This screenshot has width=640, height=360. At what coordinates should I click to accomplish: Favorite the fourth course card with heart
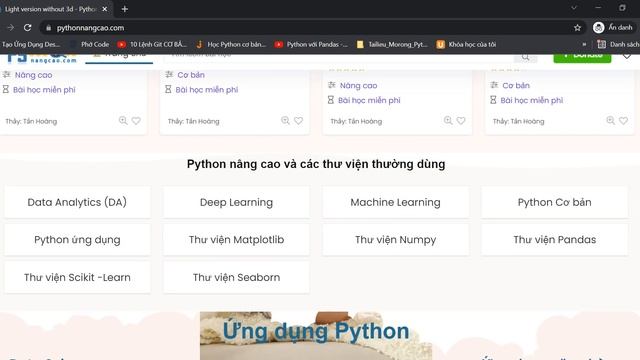tap(623, 120)
